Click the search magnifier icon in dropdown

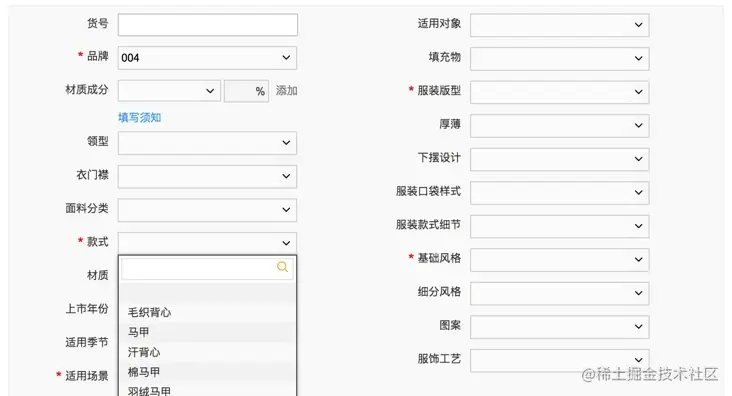point(282,267)
